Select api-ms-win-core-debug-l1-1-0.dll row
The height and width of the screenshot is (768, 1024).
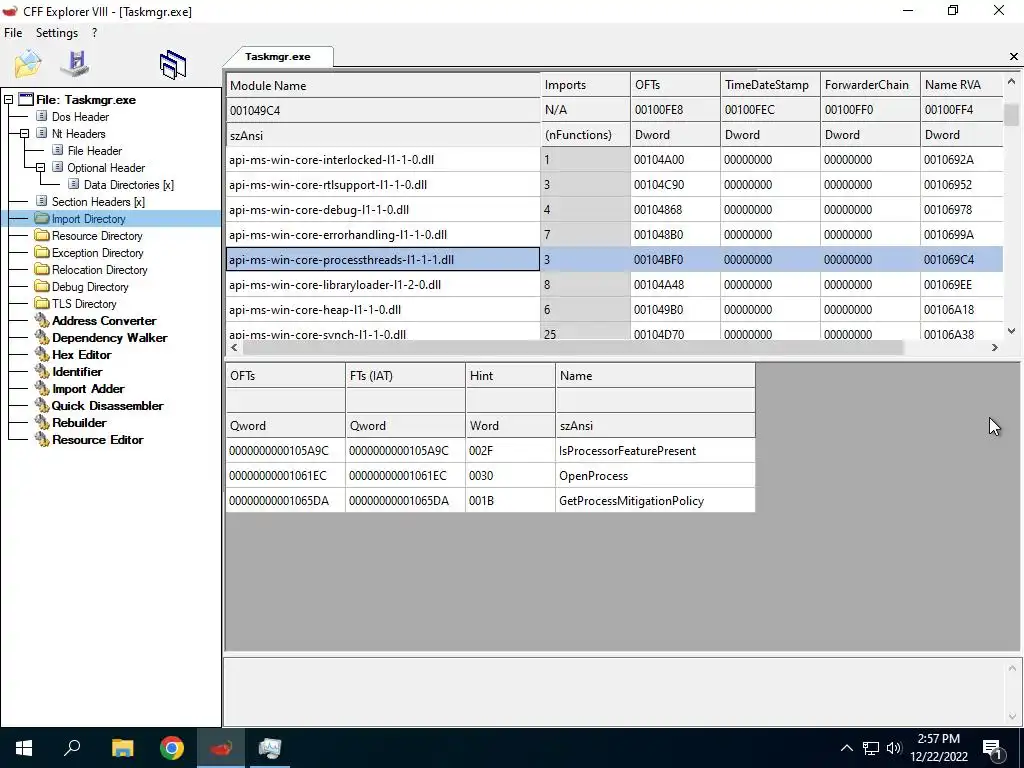615,210
